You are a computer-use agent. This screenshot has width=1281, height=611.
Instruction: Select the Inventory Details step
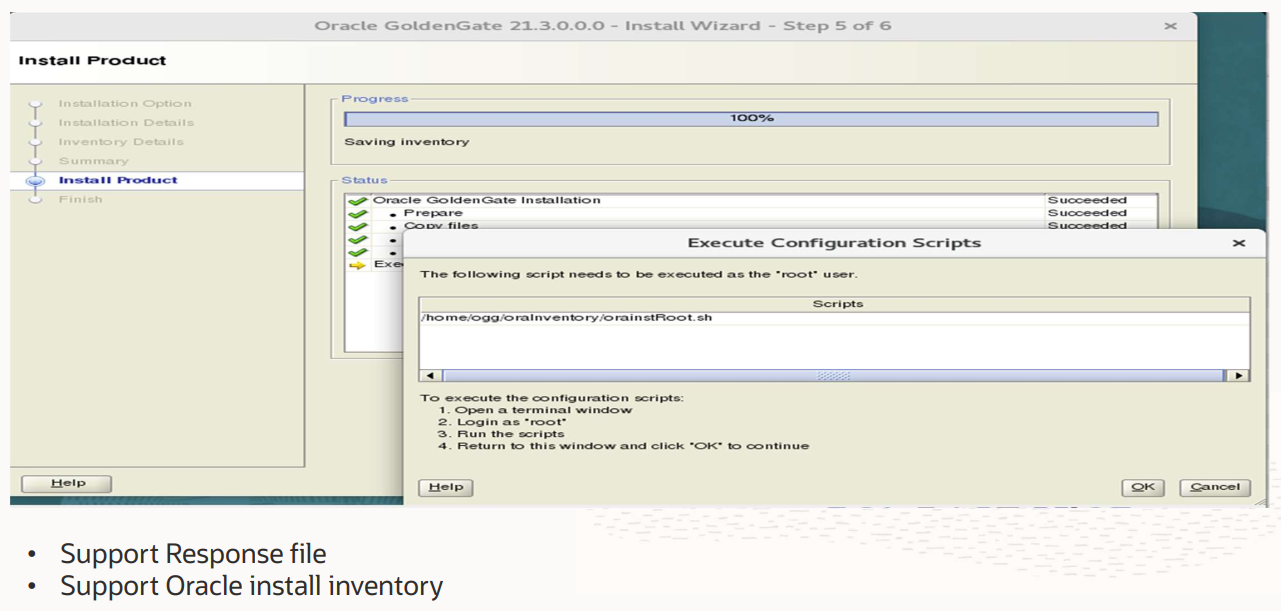121,142
